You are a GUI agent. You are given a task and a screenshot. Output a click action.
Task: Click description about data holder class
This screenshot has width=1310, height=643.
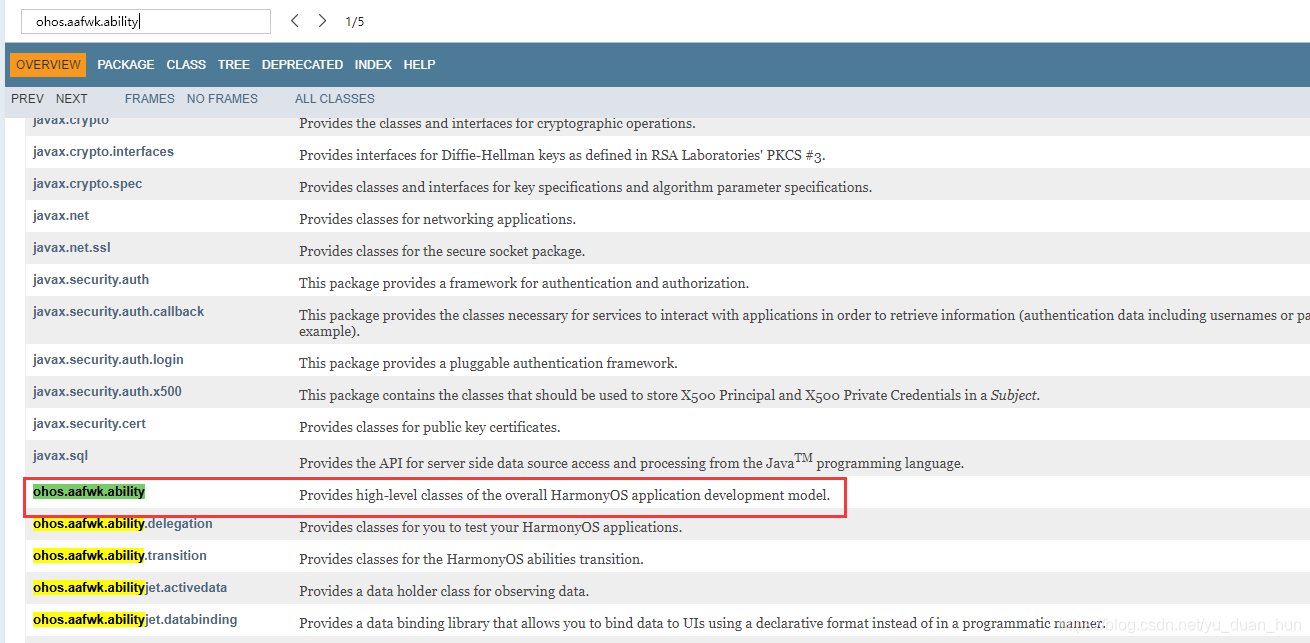tap(444, 592)
